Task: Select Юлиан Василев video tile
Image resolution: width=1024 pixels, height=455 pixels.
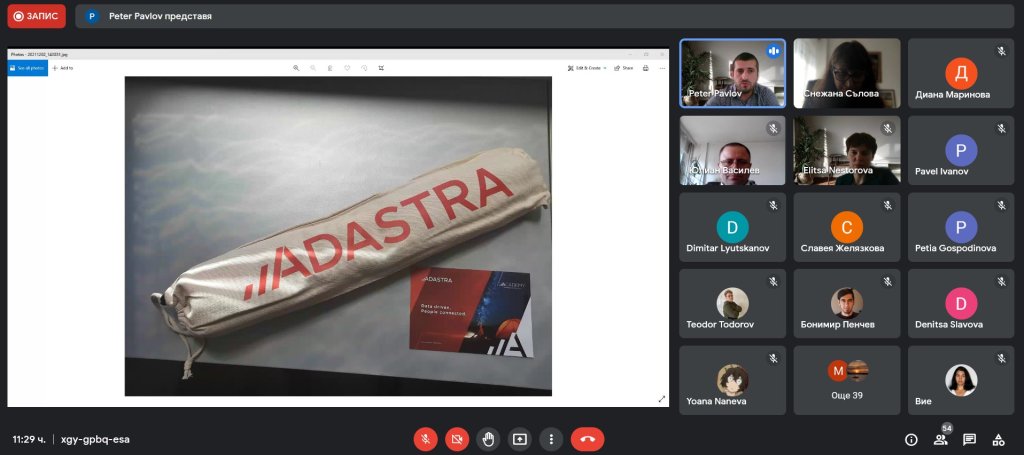Action: (732, 150)
